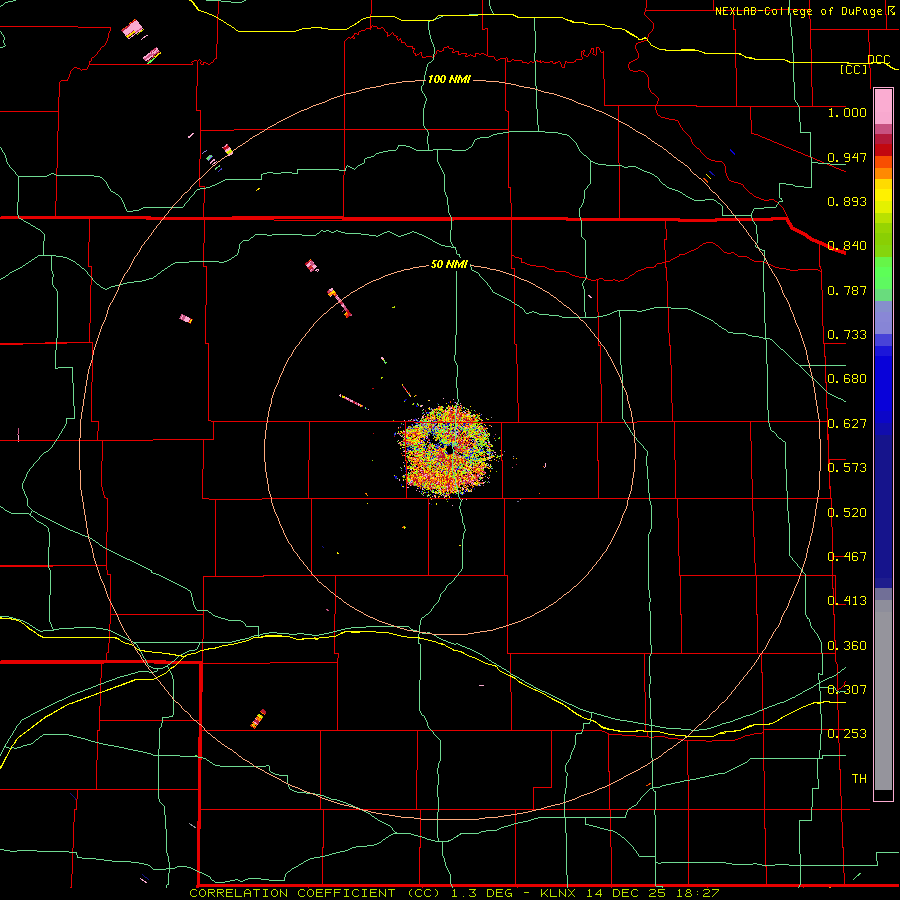The image size is (900, 900).
Task: Click the 0.467 value on the color scale
Action: coord(847,557)
